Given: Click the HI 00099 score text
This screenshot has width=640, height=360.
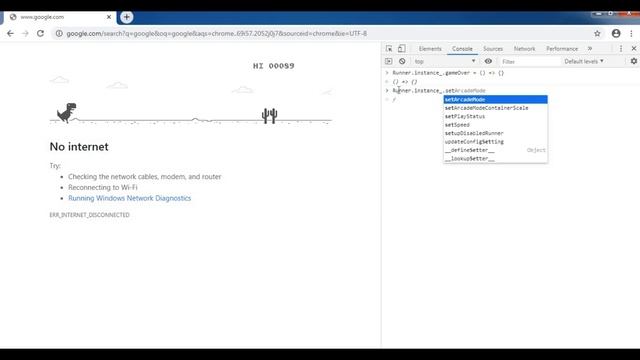Looking at the screenshot, I should 273,66.
